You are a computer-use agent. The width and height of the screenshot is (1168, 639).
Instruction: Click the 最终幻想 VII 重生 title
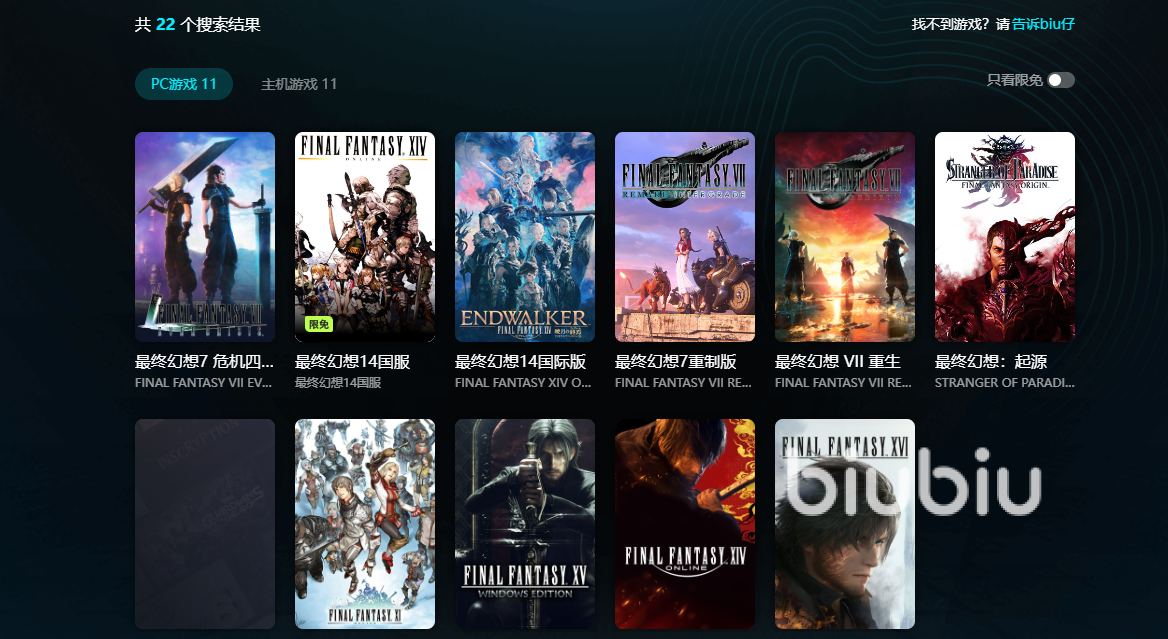click(x=837, y=362)
